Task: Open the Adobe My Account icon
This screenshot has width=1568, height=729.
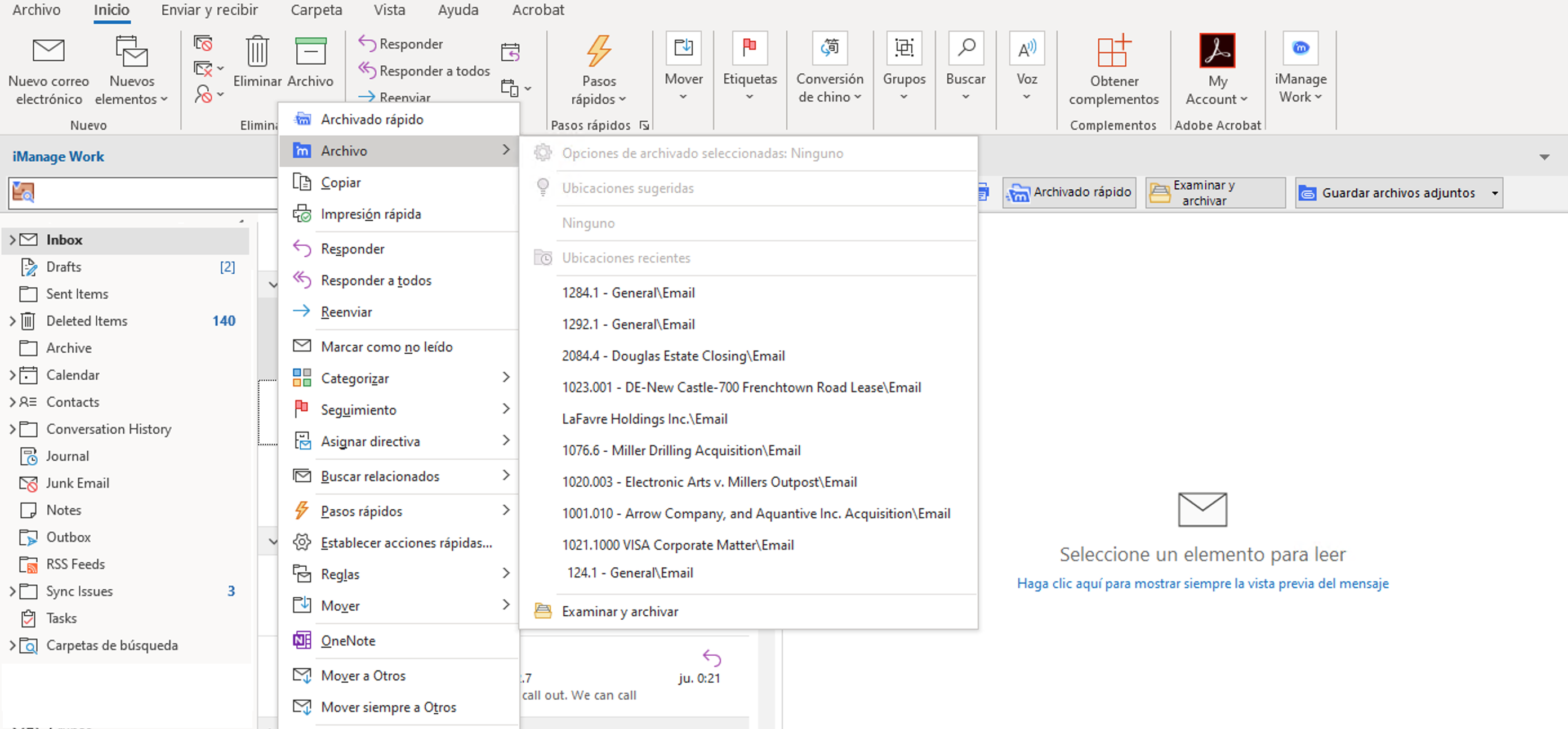Action: [x=1217, y=51]
